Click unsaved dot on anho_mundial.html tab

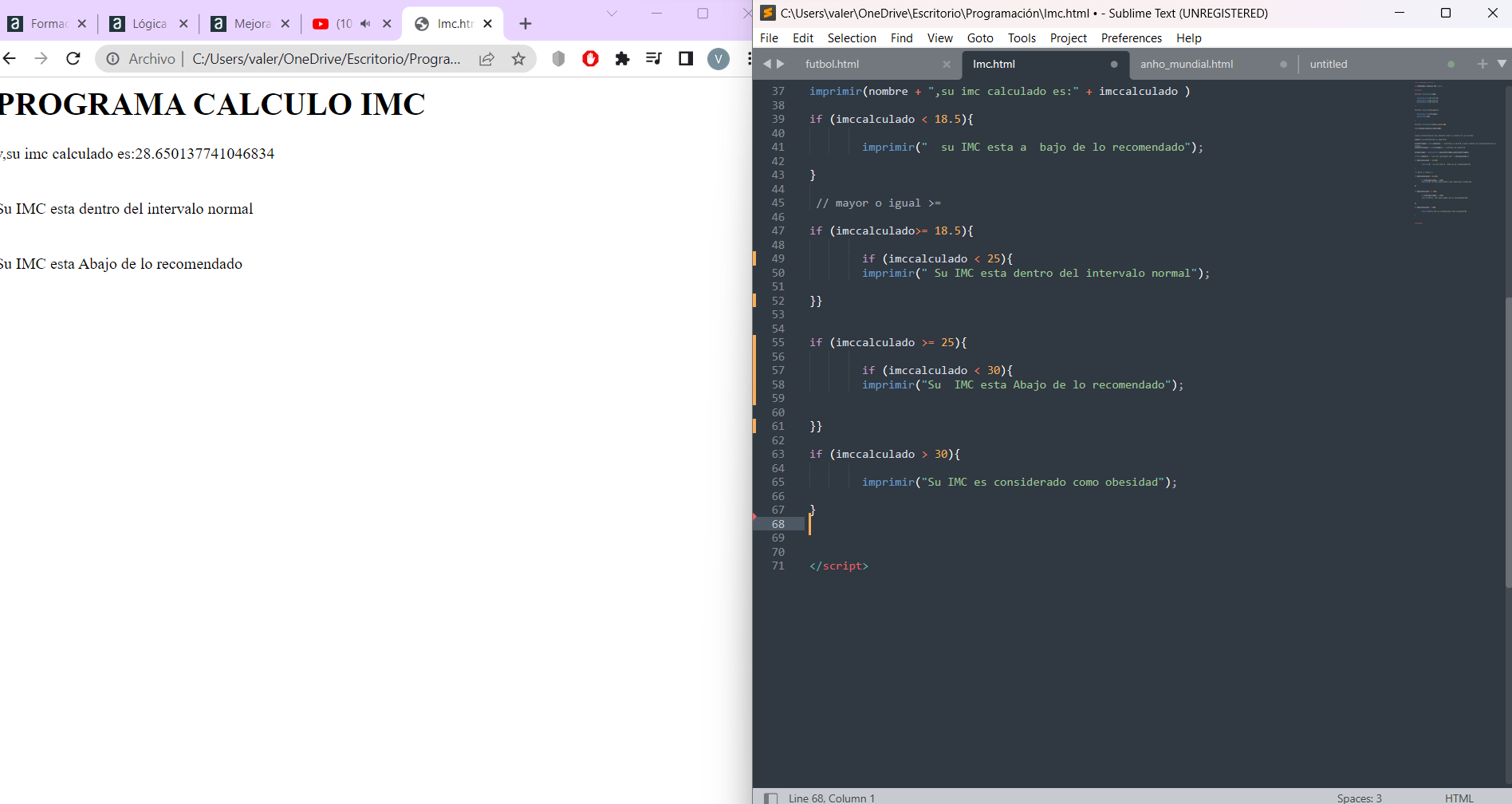(1283, 64)
